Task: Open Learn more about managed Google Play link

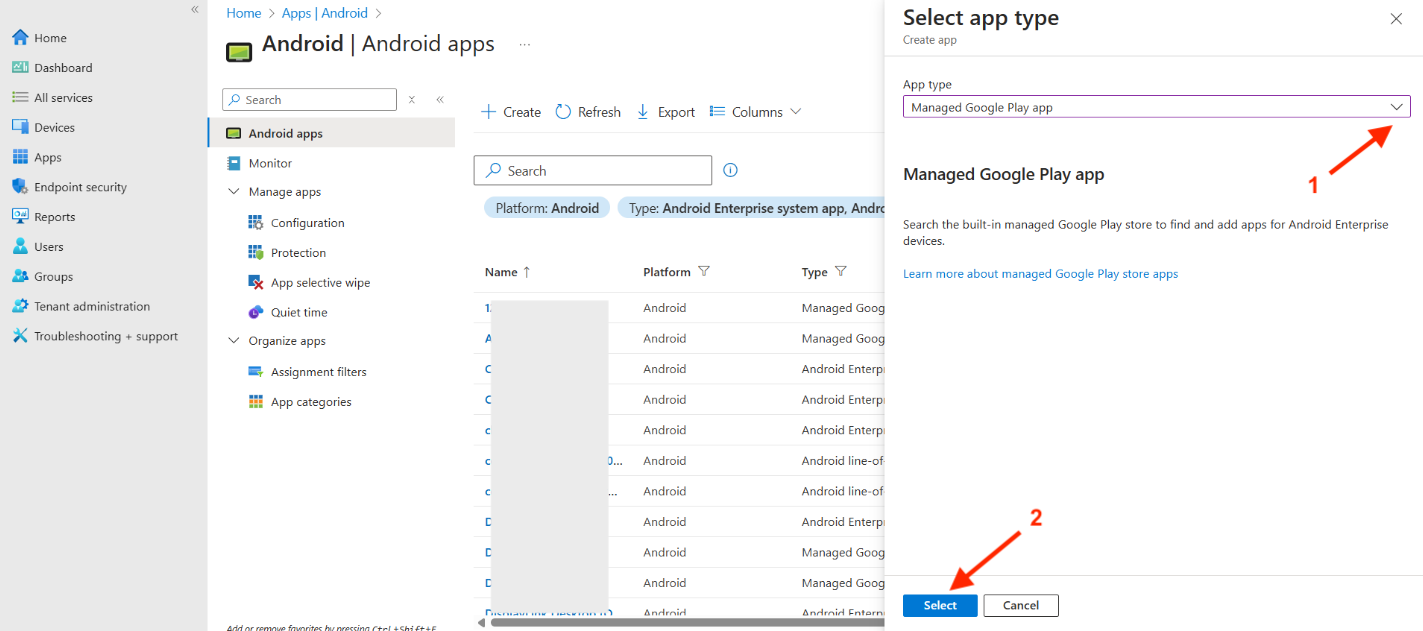Action: pyautogui.click(x=1040, y=274)
